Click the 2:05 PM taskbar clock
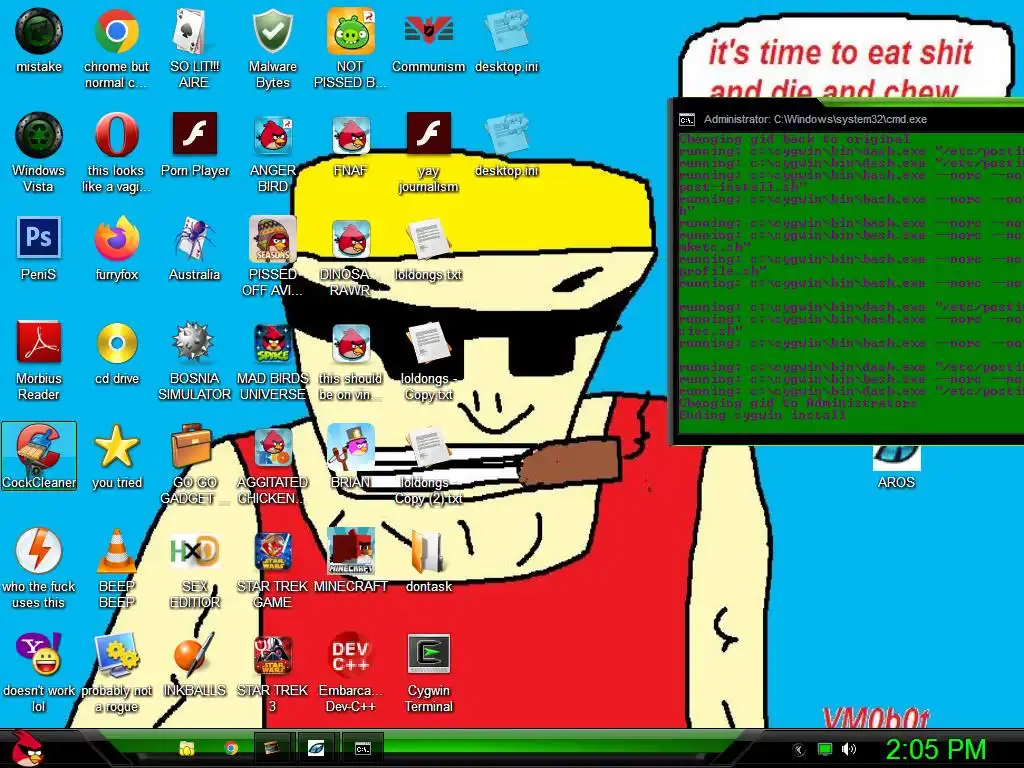This screenshot has height=768, width=1024. tap(936, 749)
